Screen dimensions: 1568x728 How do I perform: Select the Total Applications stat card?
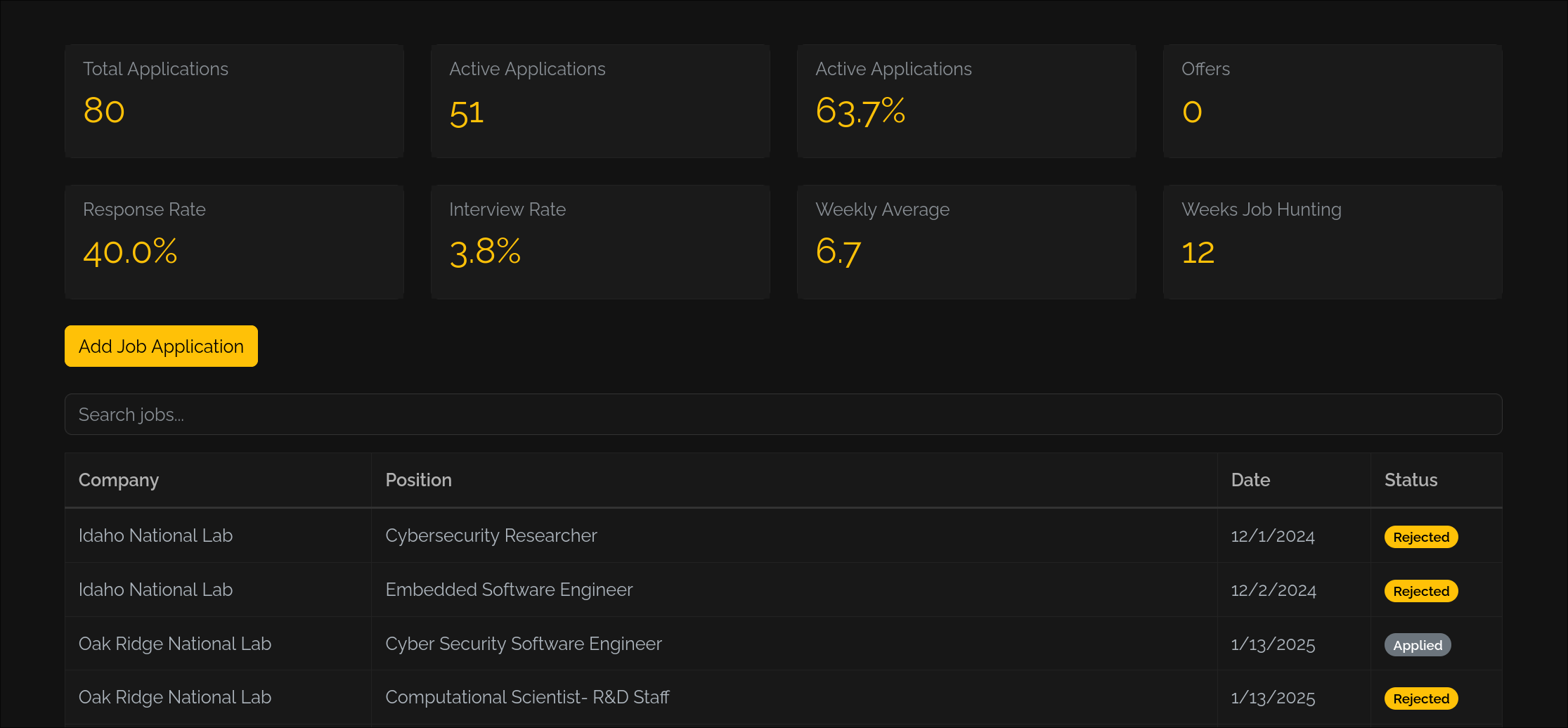[x=234, y=100]
